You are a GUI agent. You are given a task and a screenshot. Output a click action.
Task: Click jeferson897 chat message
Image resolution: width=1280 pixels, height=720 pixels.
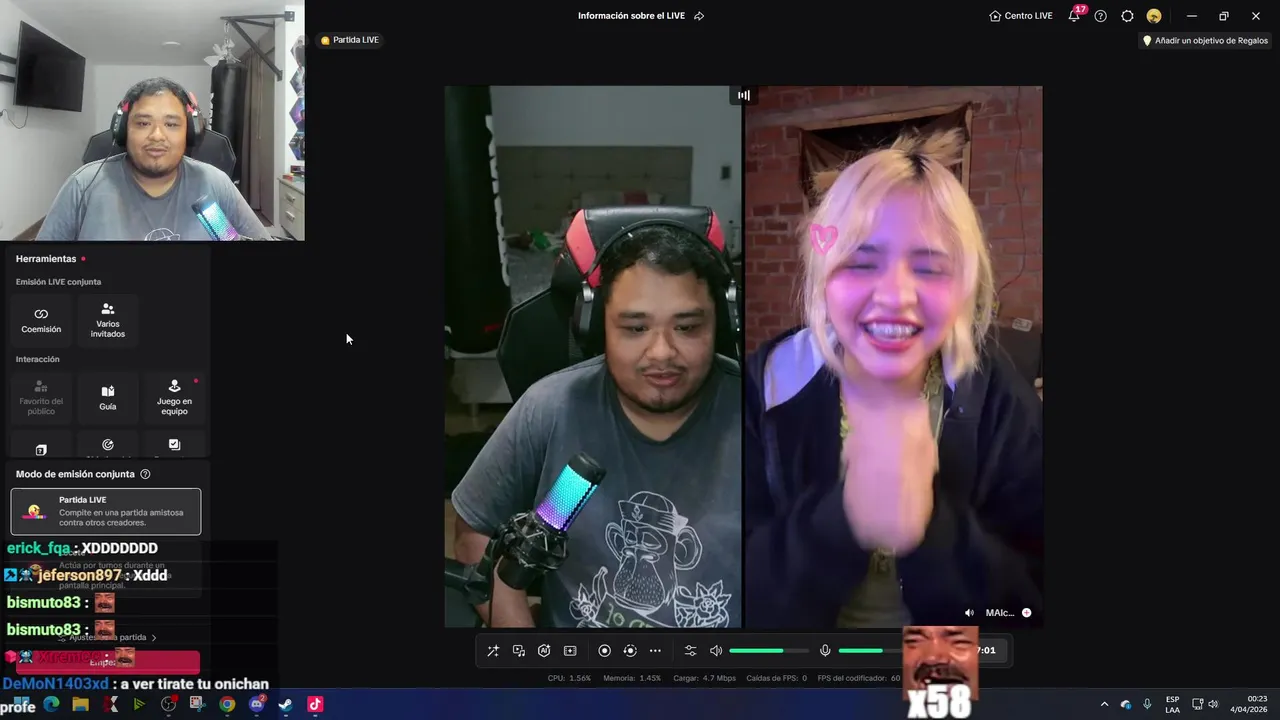pyautogui.click(x=86, y=575)
